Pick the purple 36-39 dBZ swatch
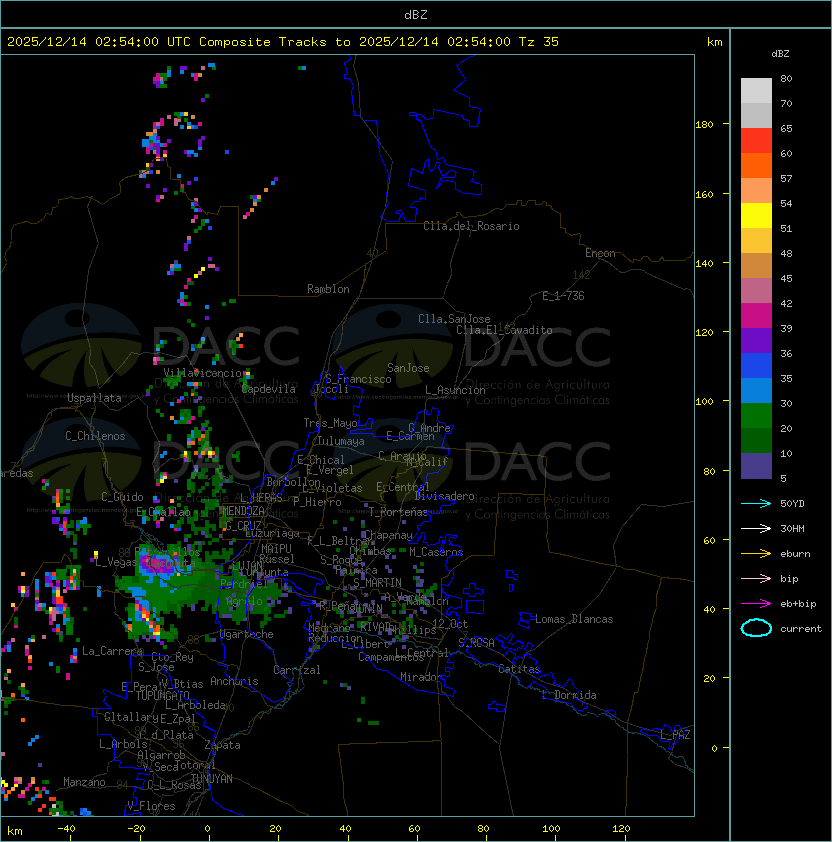The height and width of the screenshot is (842, 832). pyautogui.click(x=756, y=341)
